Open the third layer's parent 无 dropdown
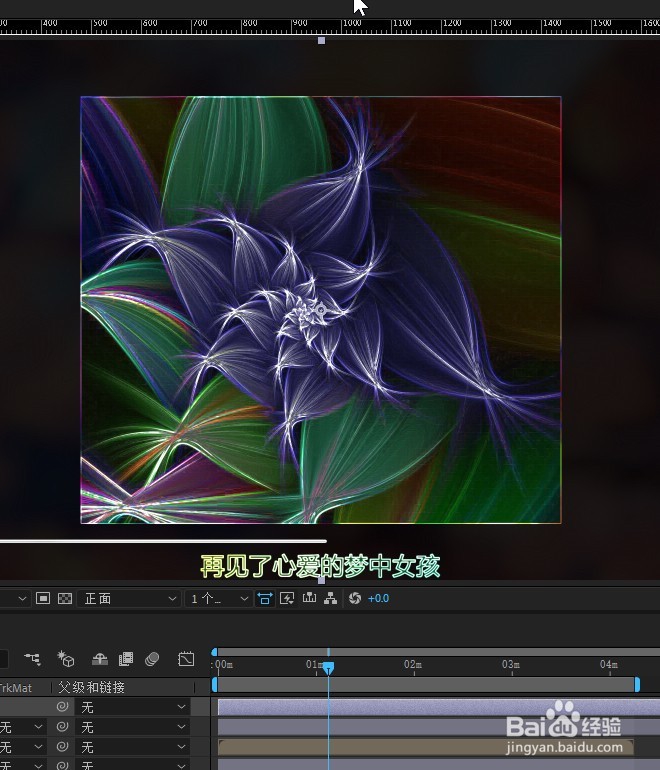Screen dimensions: 660x770 point(133,747)
